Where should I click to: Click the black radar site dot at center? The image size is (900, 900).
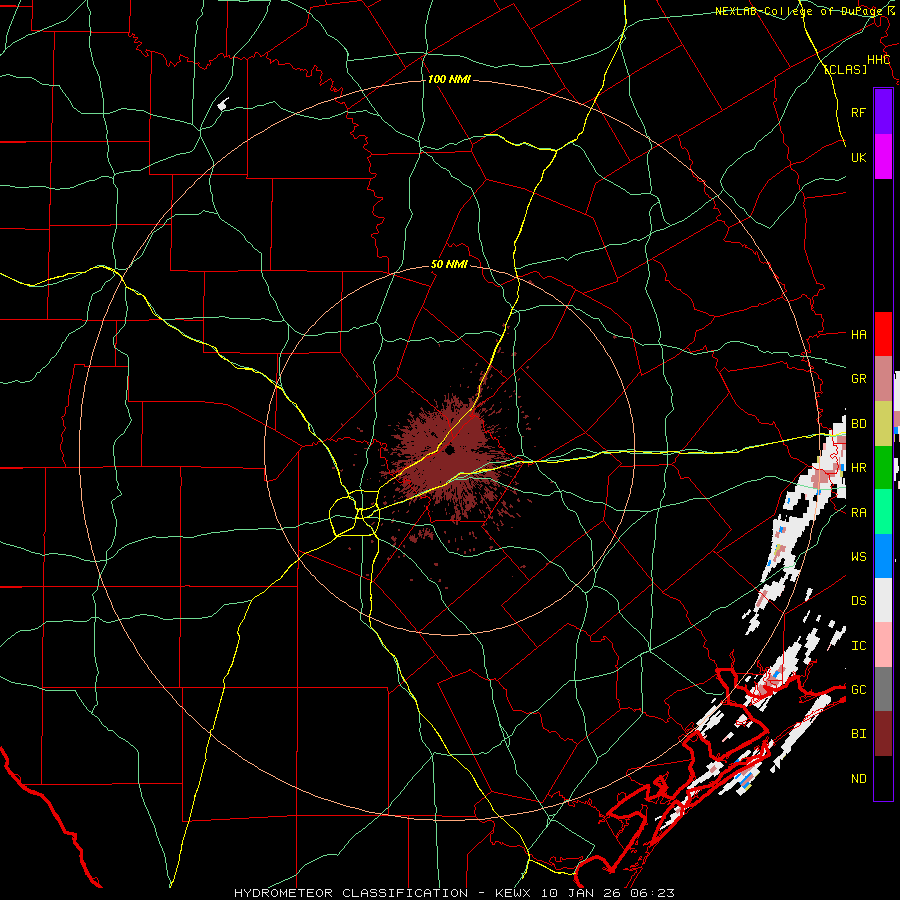click(449, 450)
